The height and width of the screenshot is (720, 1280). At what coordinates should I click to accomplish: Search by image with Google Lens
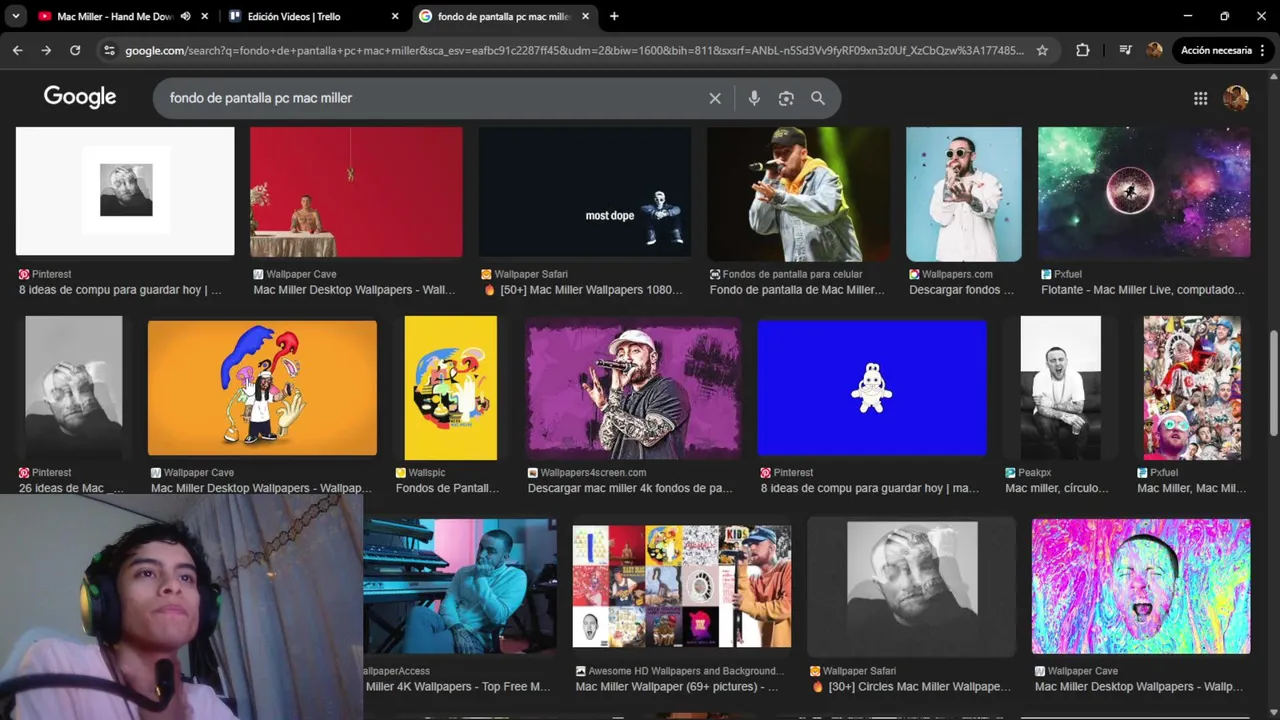786,98
